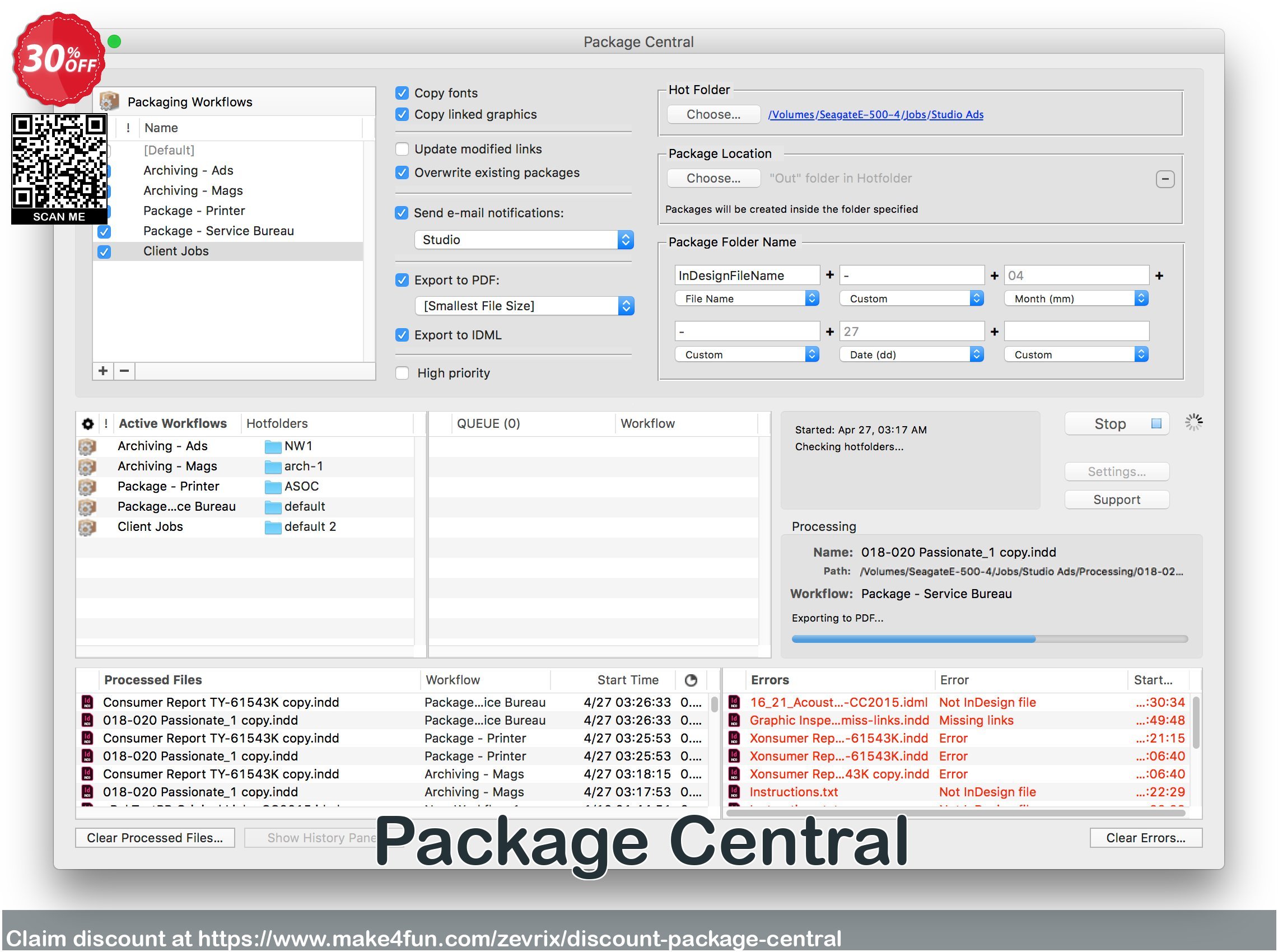Click InDesign icon of Graphic Inspe...miss-links.indd error
The image size is (1278, 952).
click(734, 720)
